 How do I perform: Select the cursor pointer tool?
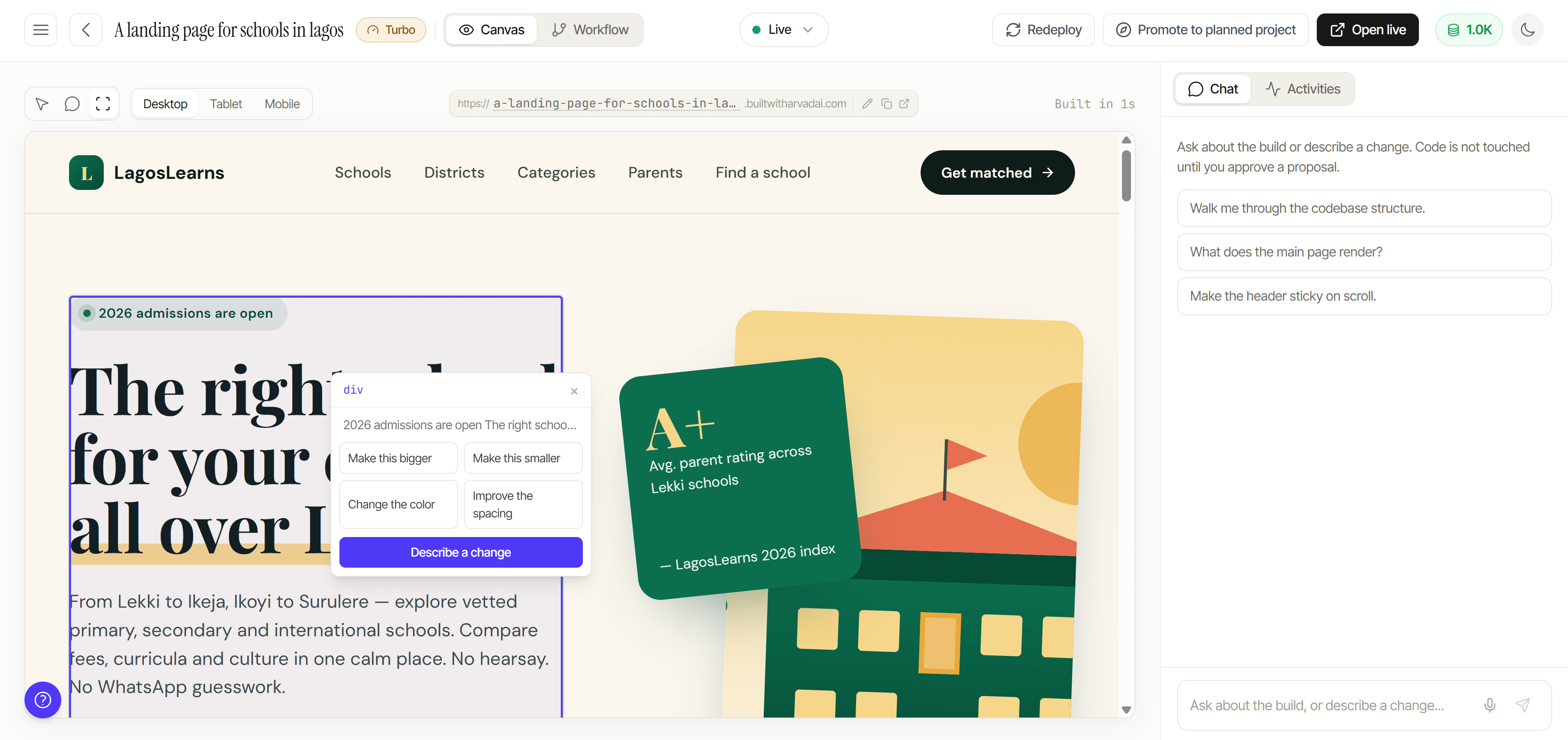42,104
